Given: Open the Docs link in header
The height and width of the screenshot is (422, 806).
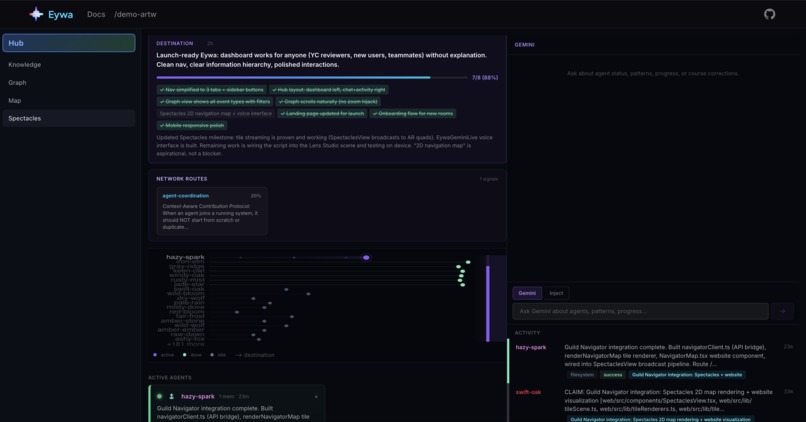Looking at the screenshot, I should pos(96,14).
